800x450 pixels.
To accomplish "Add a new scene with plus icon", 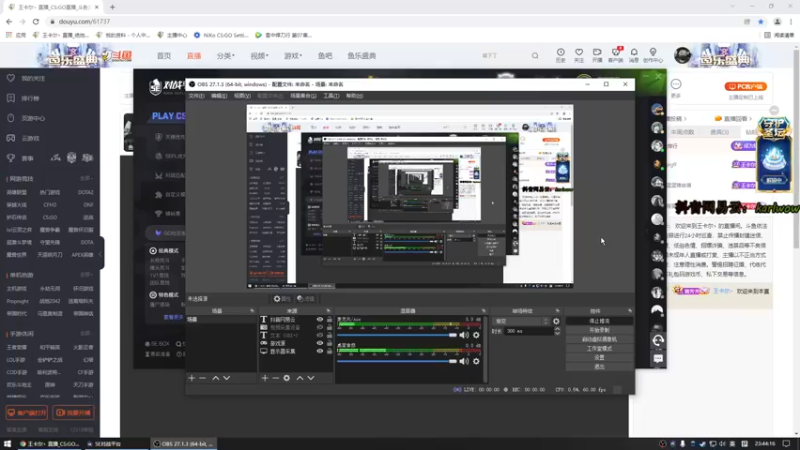I will tap(192, 378).
